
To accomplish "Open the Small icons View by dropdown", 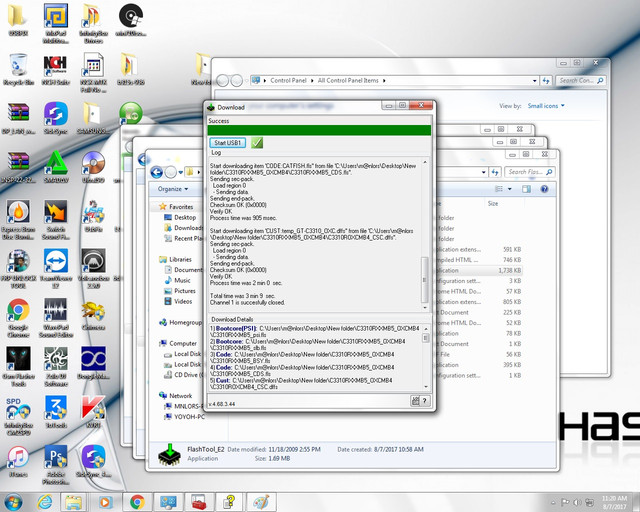I will (x=546, y=106).
